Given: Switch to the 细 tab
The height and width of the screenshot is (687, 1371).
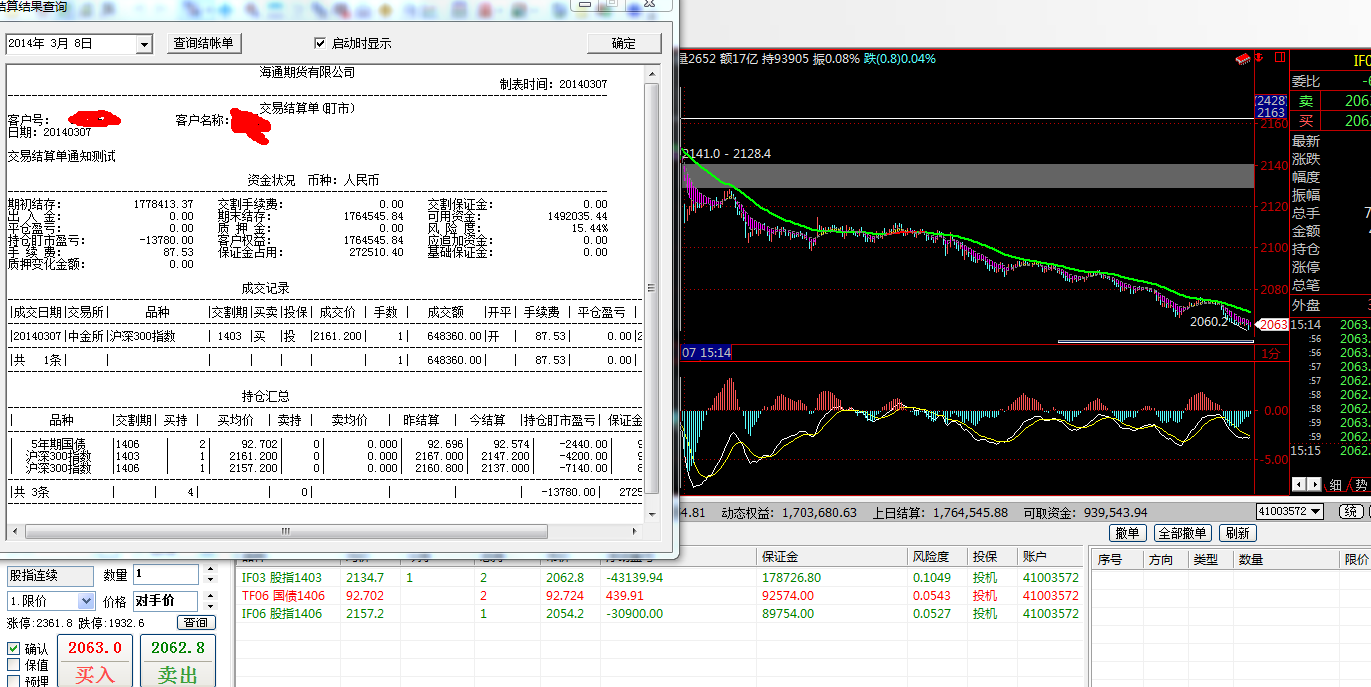Looking at the screenshot, I should [1336, 485].
